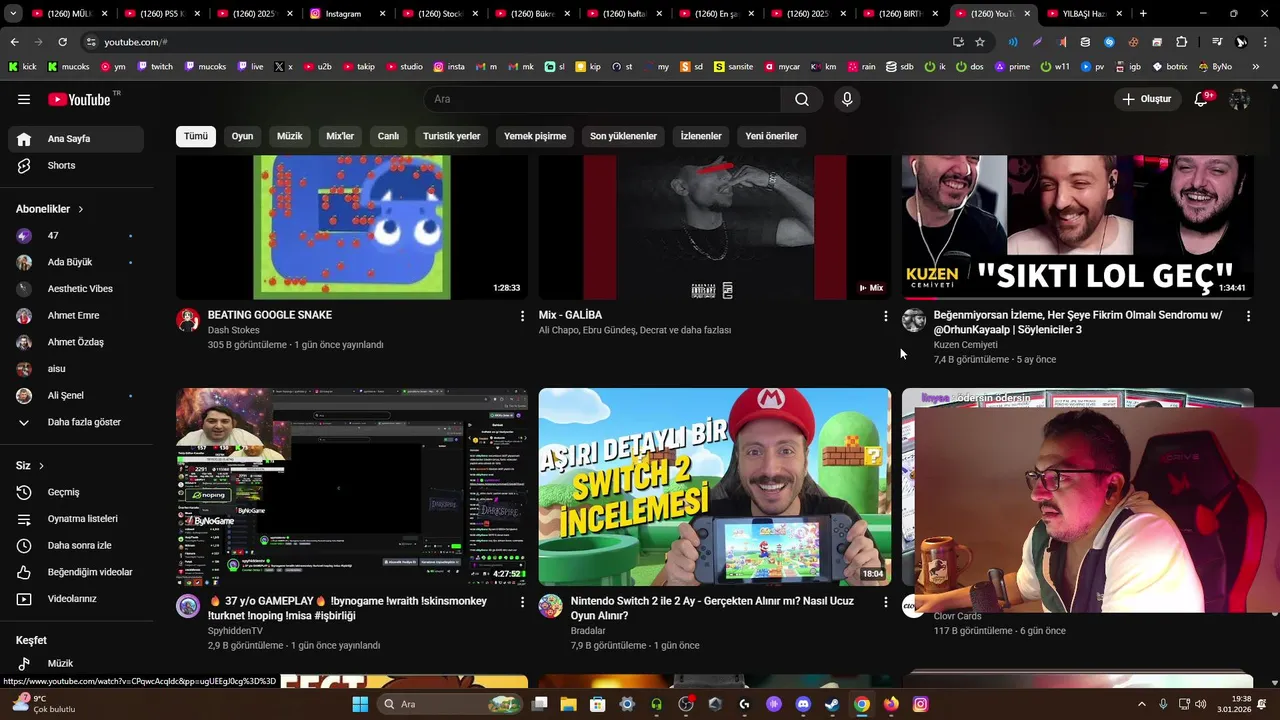Open the Kuzen Cemiyeti channel avatar
The width and height of the screenshot is (1280, 720).
[x=914, y=320]
